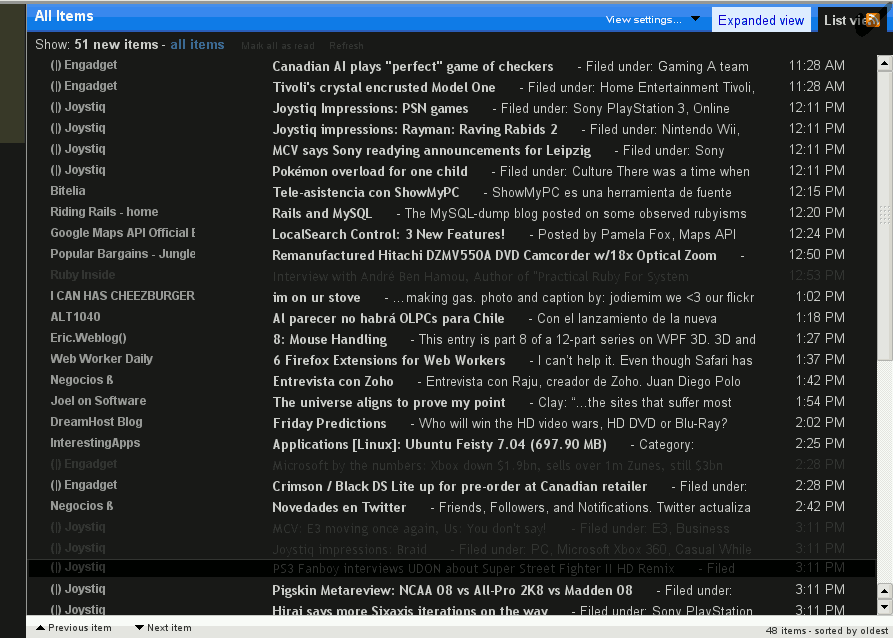Click the 12:50 PM timestamp
This screenshot has width=893, height=638.
[x=817, y=255]
